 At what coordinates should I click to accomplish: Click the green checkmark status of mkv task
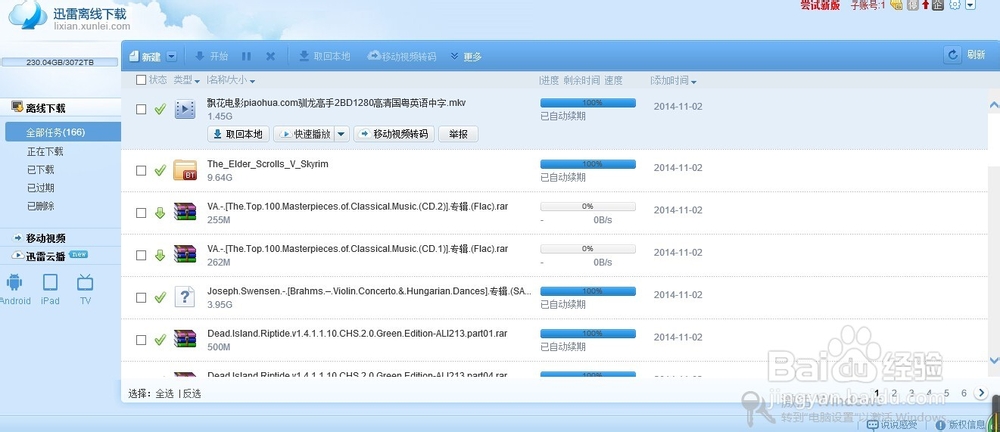pos(160,109)
